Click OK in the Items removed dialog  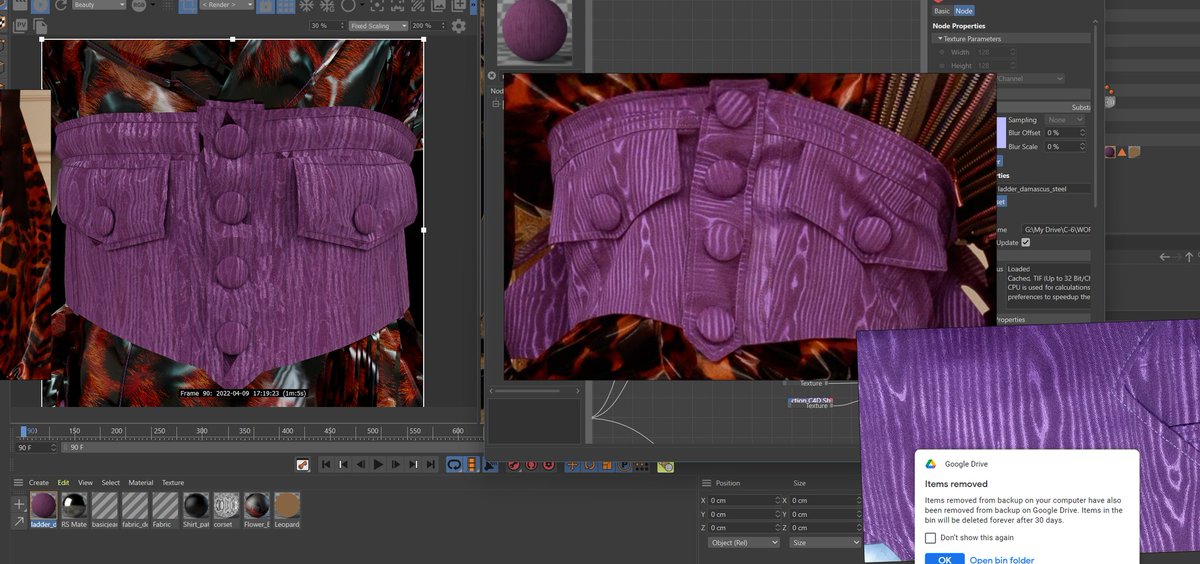click(944, 559)
